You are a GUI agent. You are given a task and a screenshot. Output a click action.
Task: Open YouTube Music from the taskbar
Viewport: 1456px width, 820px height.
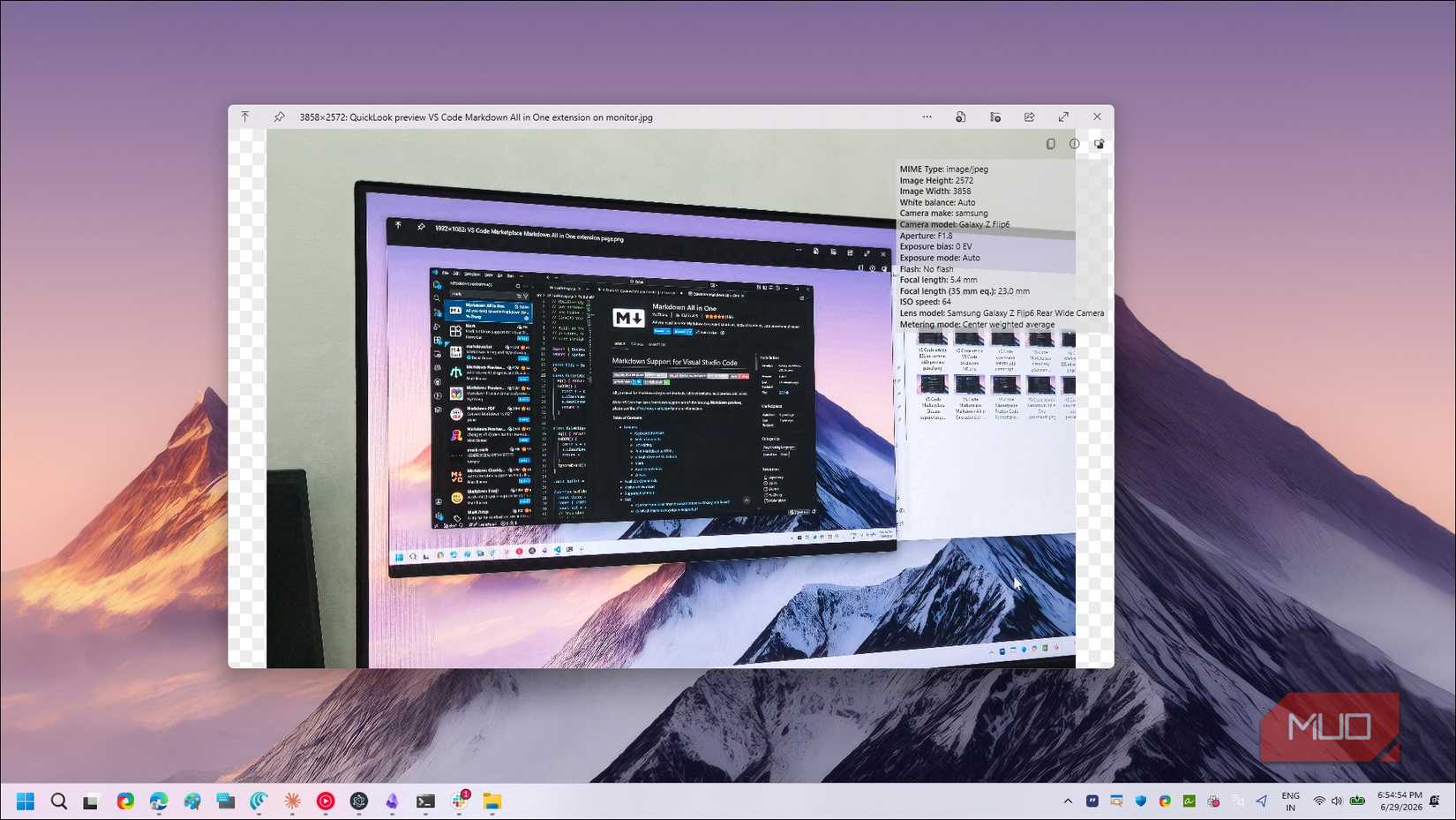326,801
